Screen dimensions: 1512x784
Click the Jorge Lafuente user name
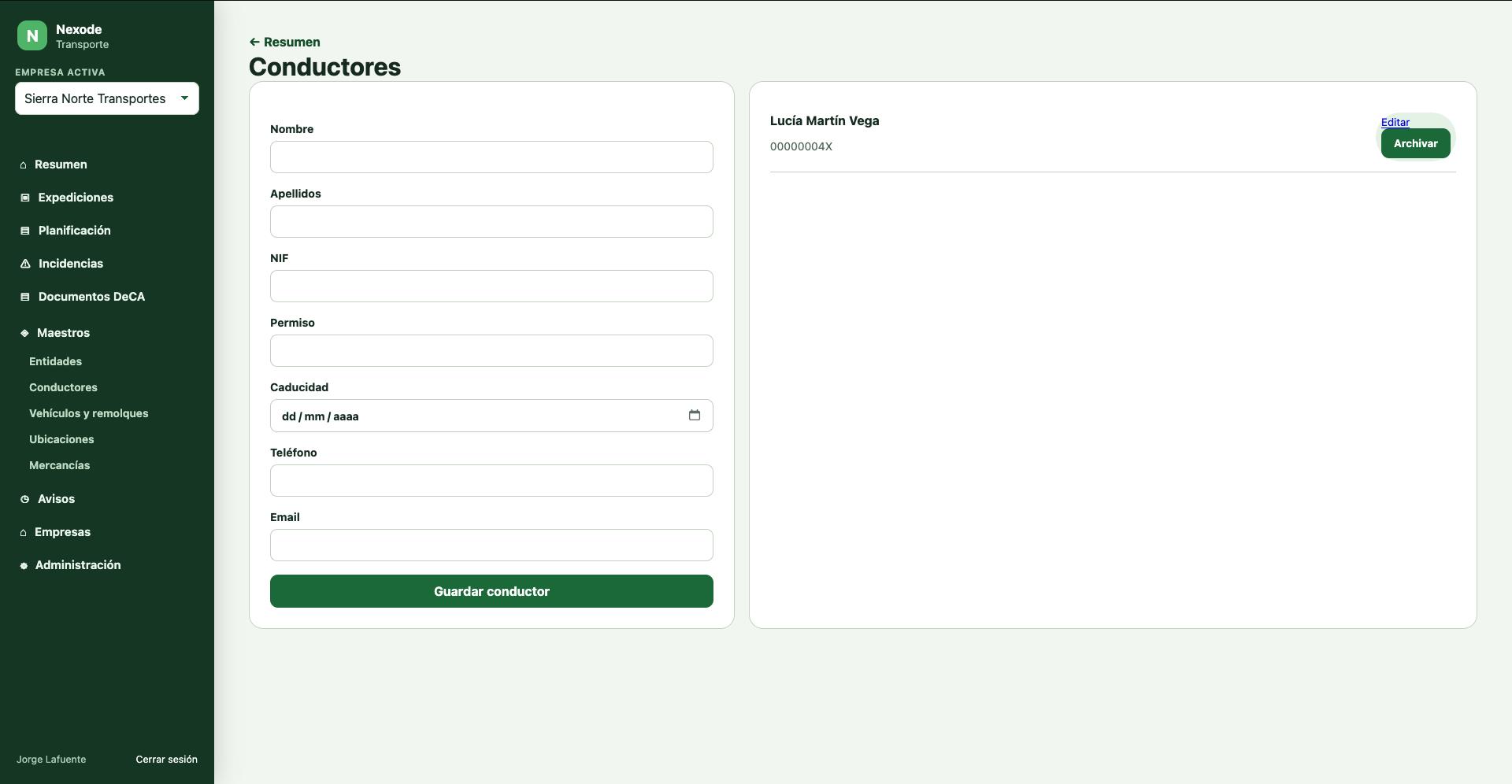click(51, 760)
